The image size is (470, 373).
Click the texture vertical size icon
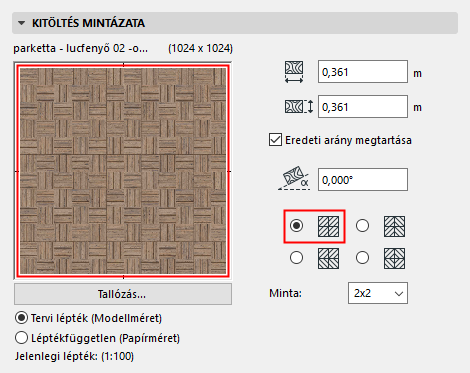(299, 107)
